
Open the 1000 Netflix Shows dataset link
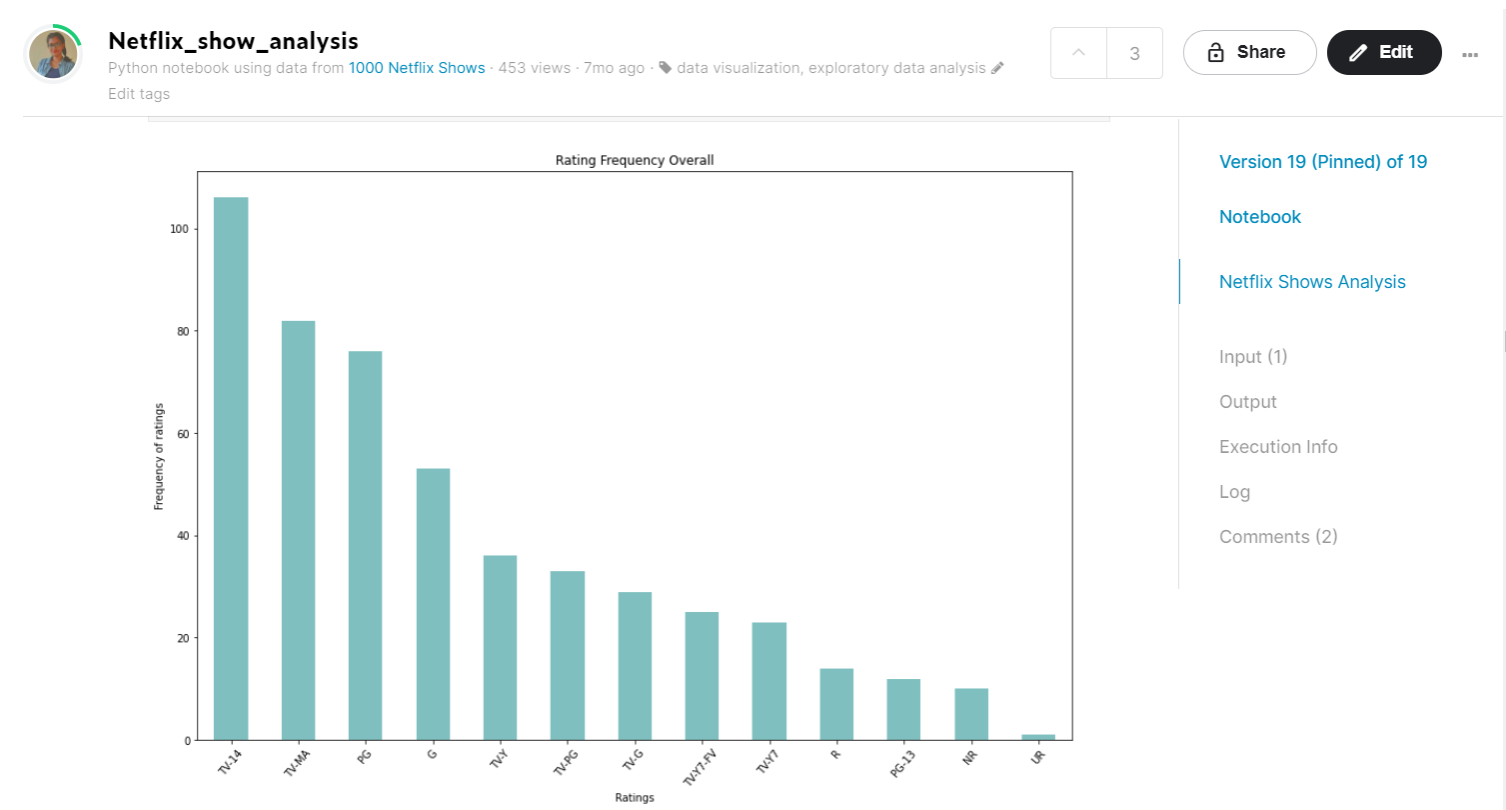tap(416, 68)
